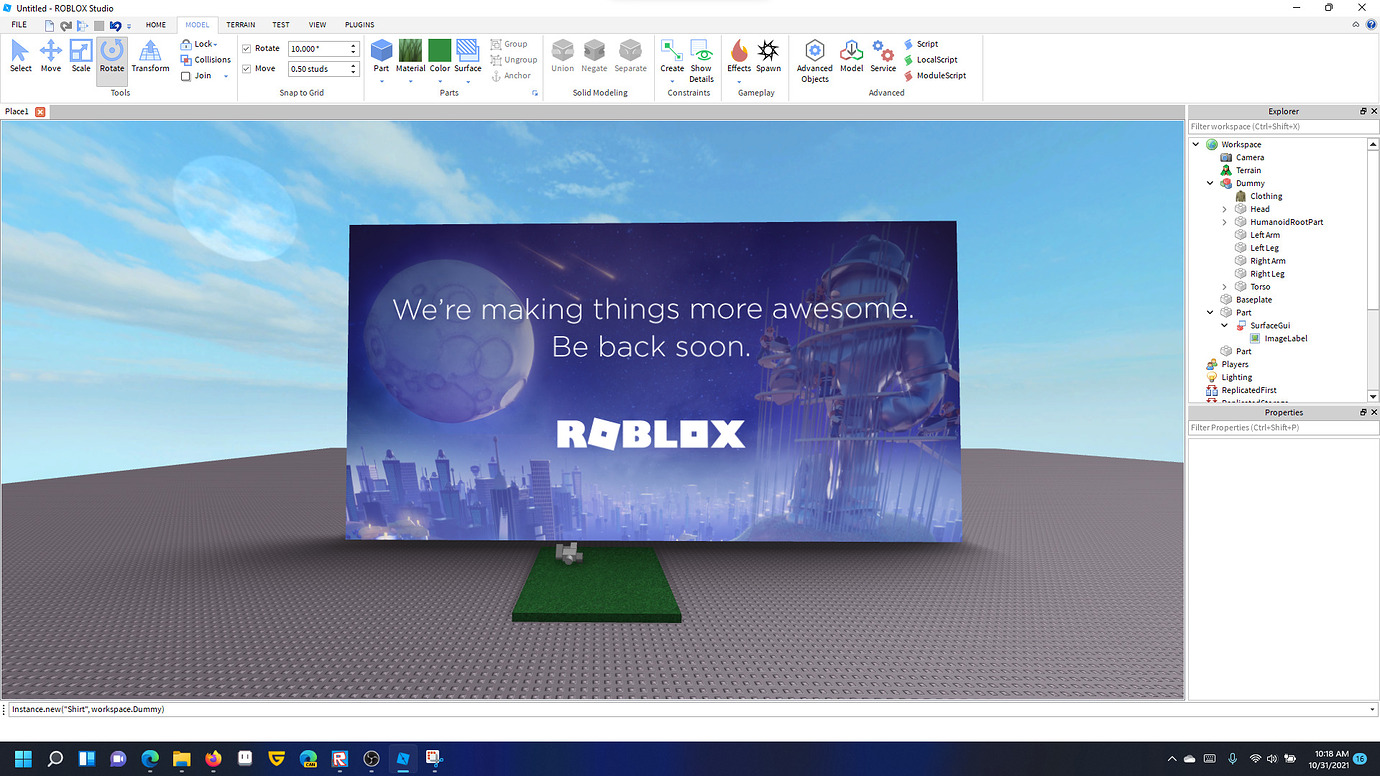Open the PLUGINS ribbon tab
The width and height of the screenshot is (1380, 776).
[x=359, y=25]
